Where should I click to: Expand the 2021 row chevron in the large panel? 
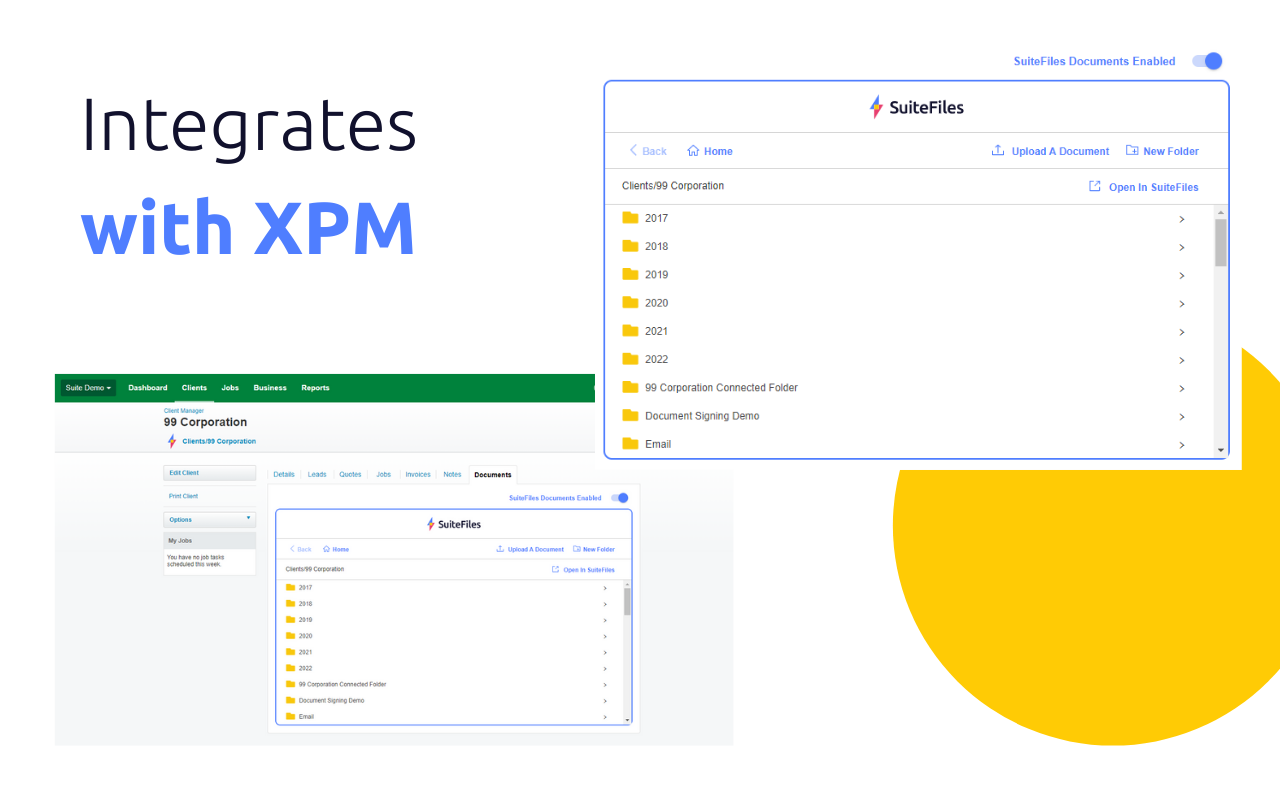pyautogui.click(x=1182, y=332)
